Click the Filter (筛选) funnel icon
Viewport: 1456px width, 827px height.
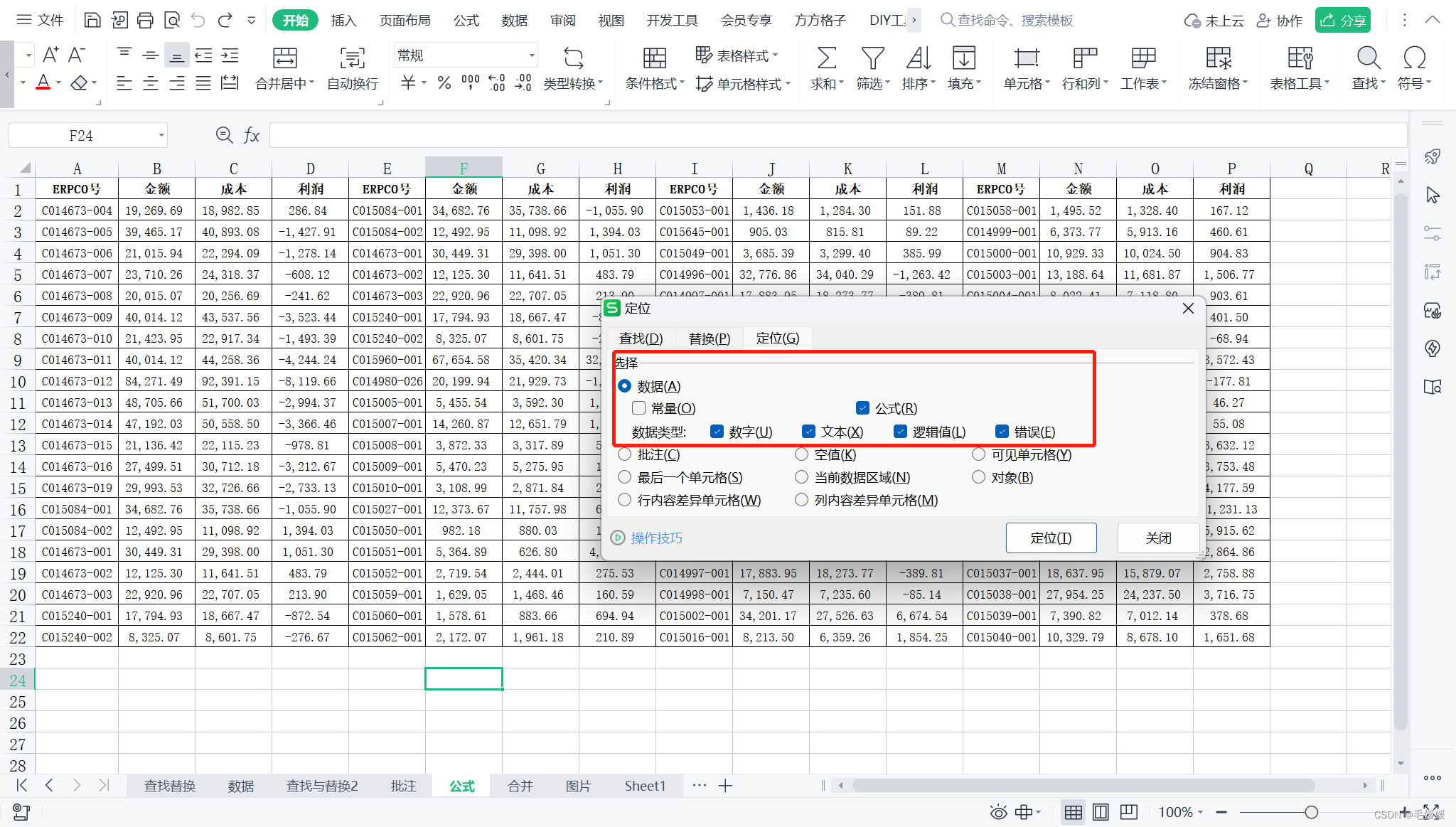872,58
